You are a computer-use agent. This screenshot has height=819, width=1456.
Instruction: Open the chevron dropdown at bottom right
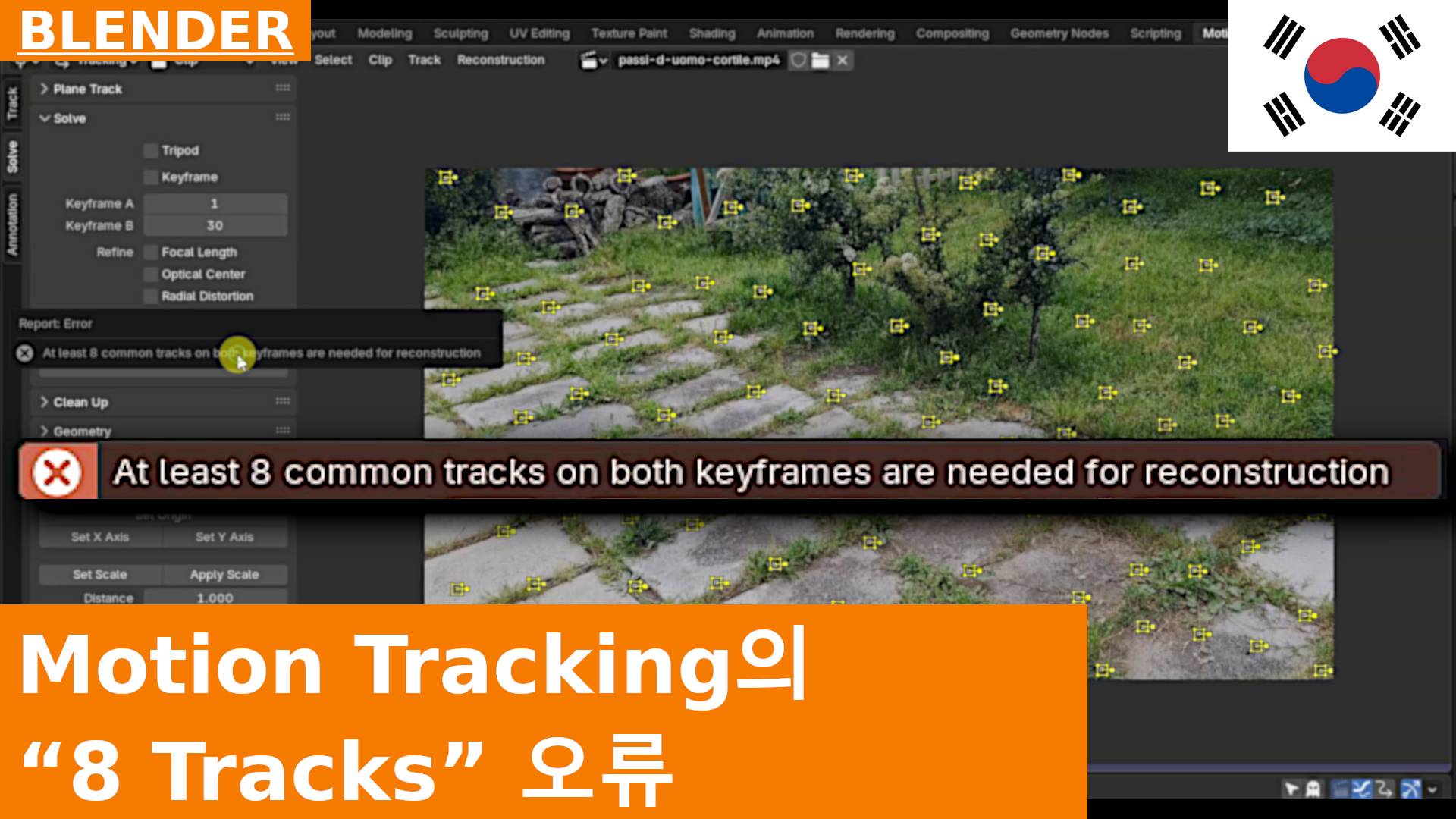pyautogui.click(x=1432, y=789)
